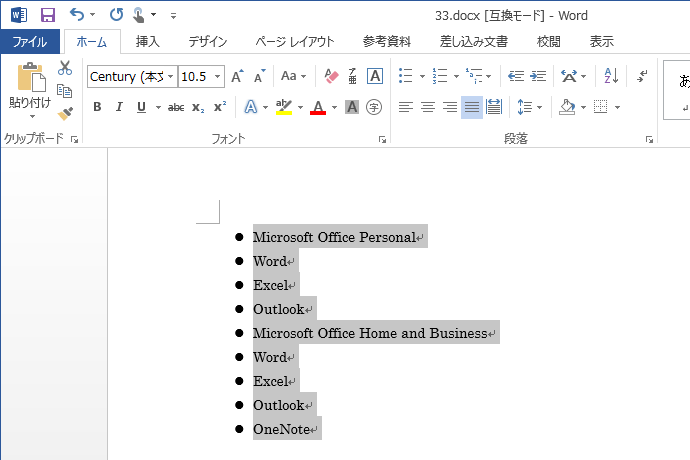Shrink font size with the small A icon
This screenshot has height=460, width=690.
coord(260,76)
